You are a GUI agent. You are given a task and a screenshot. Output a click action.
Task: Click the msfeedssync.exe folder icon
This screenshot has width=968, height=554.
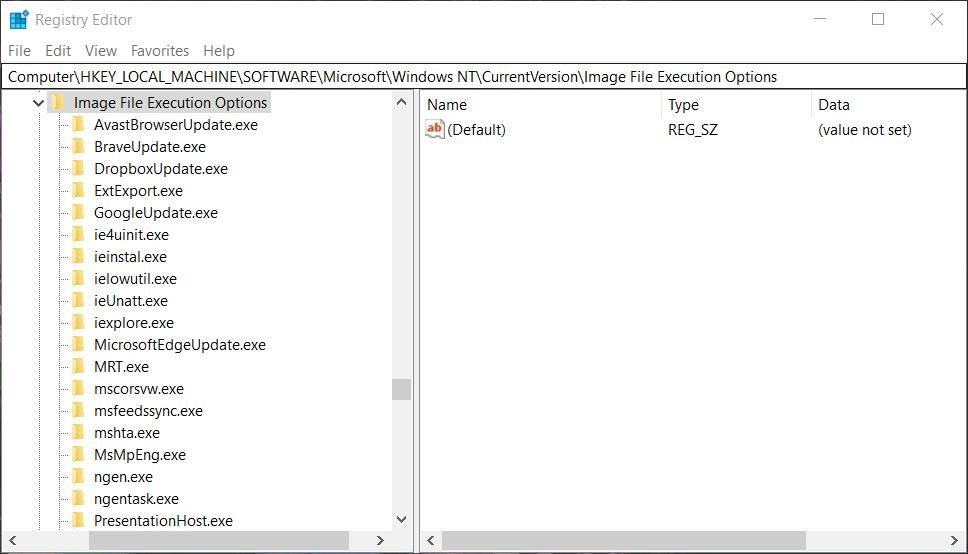(x=78, y=411)
